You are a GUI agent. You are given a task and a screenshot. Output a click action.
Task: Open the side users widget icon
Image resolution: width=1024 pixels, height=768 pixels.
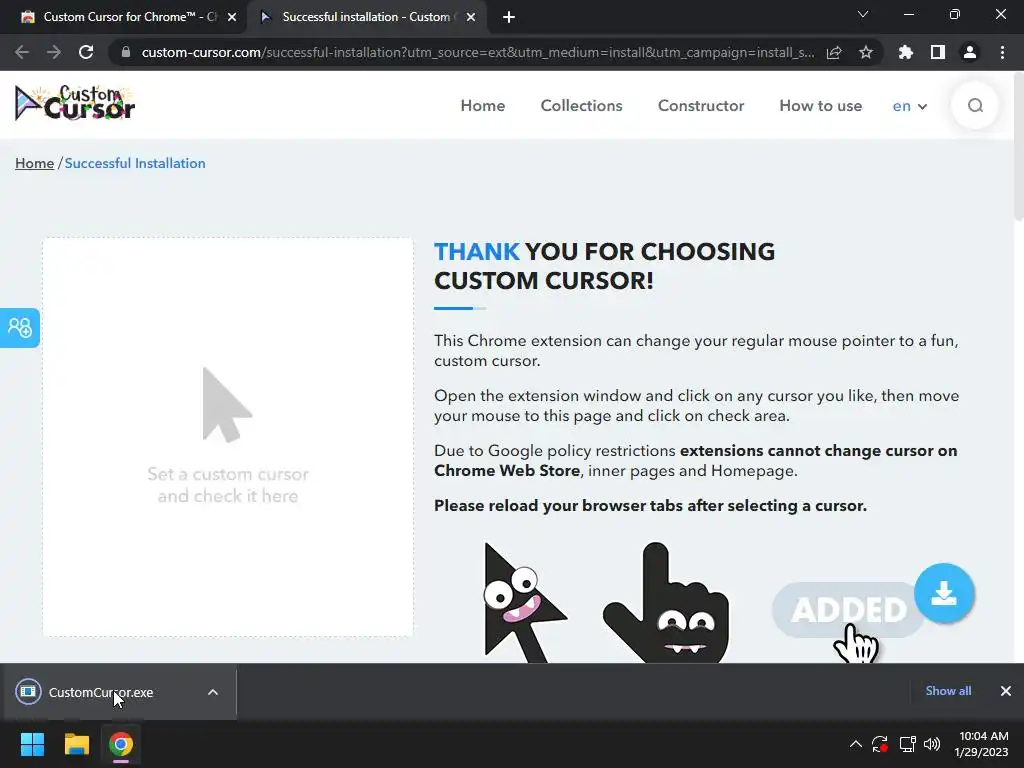point(20,327)
